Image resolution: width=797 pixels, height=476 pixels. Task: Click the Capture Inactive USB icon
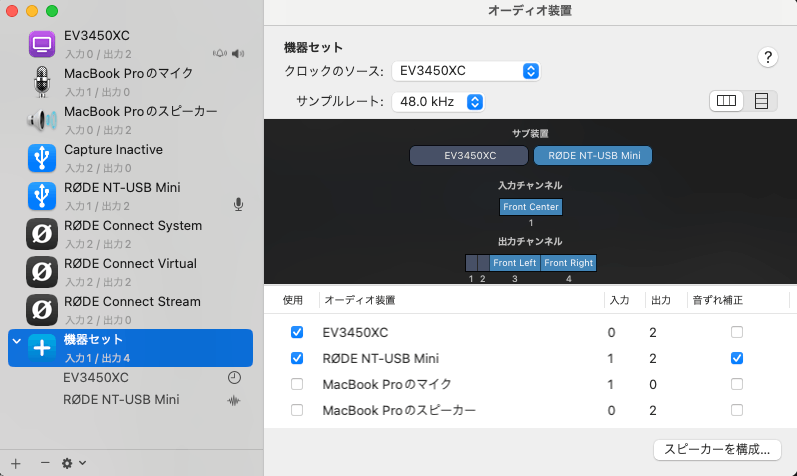[x=42, y=158]
